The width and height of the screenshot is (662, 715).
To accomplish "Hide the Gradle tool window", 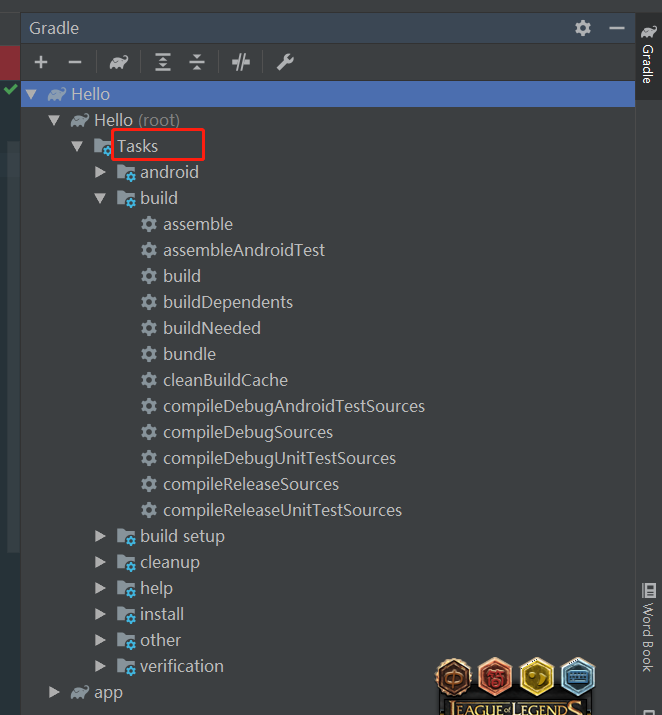I will [616, 28].
